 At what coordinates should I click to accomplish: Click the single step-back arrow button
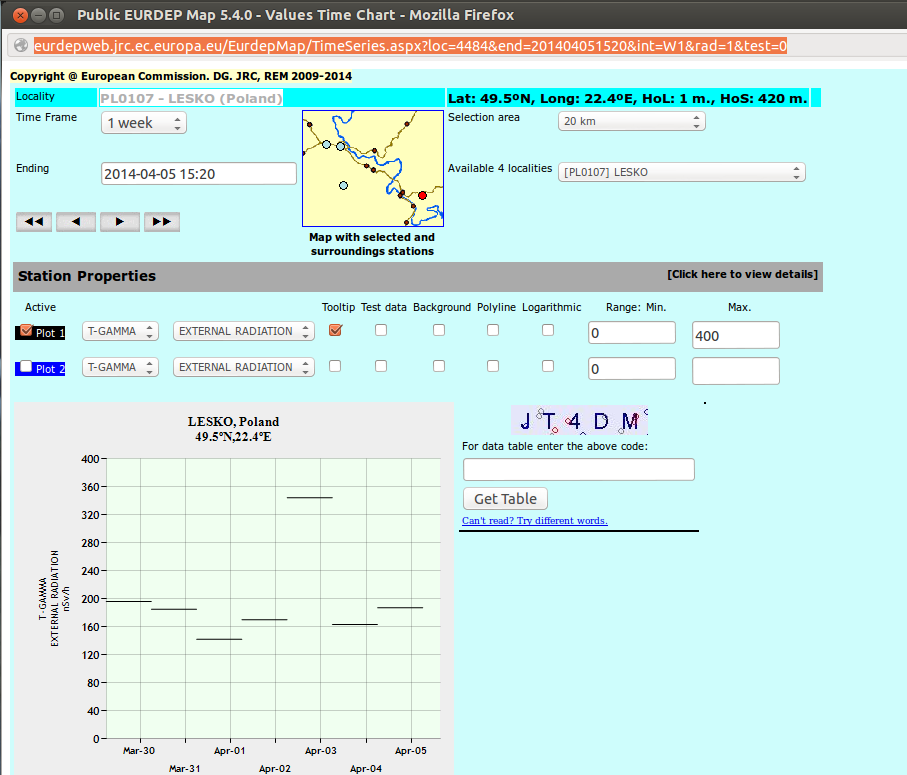(76, 222)
